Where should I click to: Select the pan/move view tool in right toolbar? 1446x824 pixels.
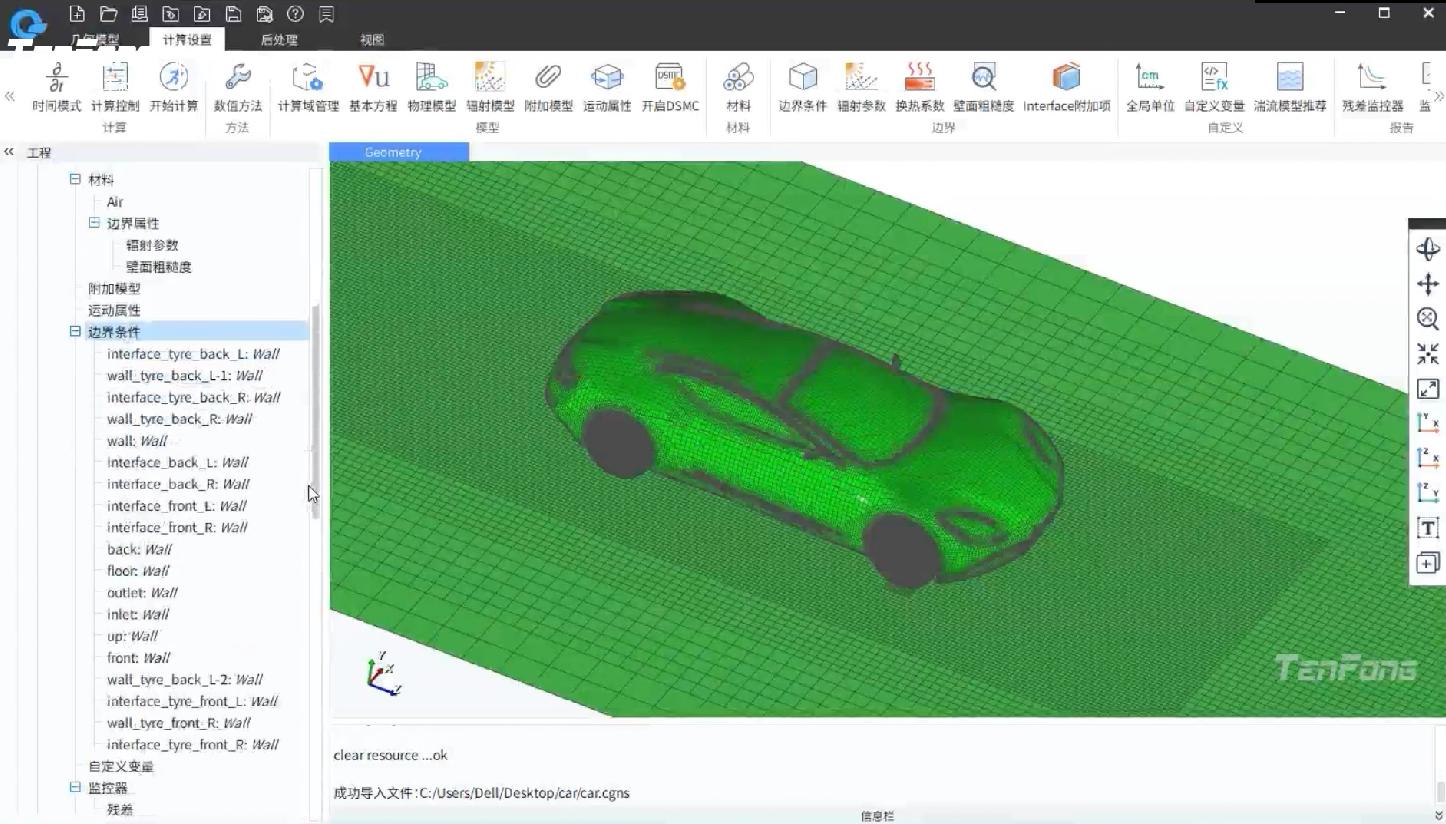[1427, 284]
